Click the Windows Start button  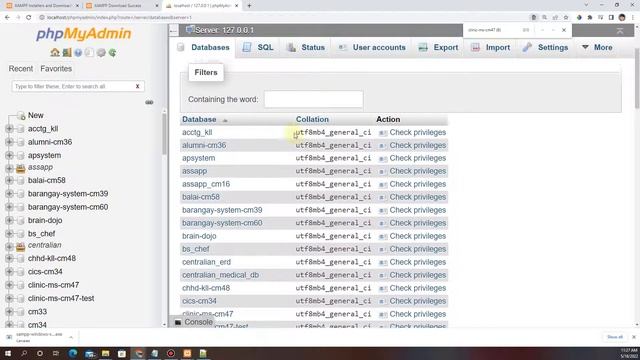(x=8, y=353)
